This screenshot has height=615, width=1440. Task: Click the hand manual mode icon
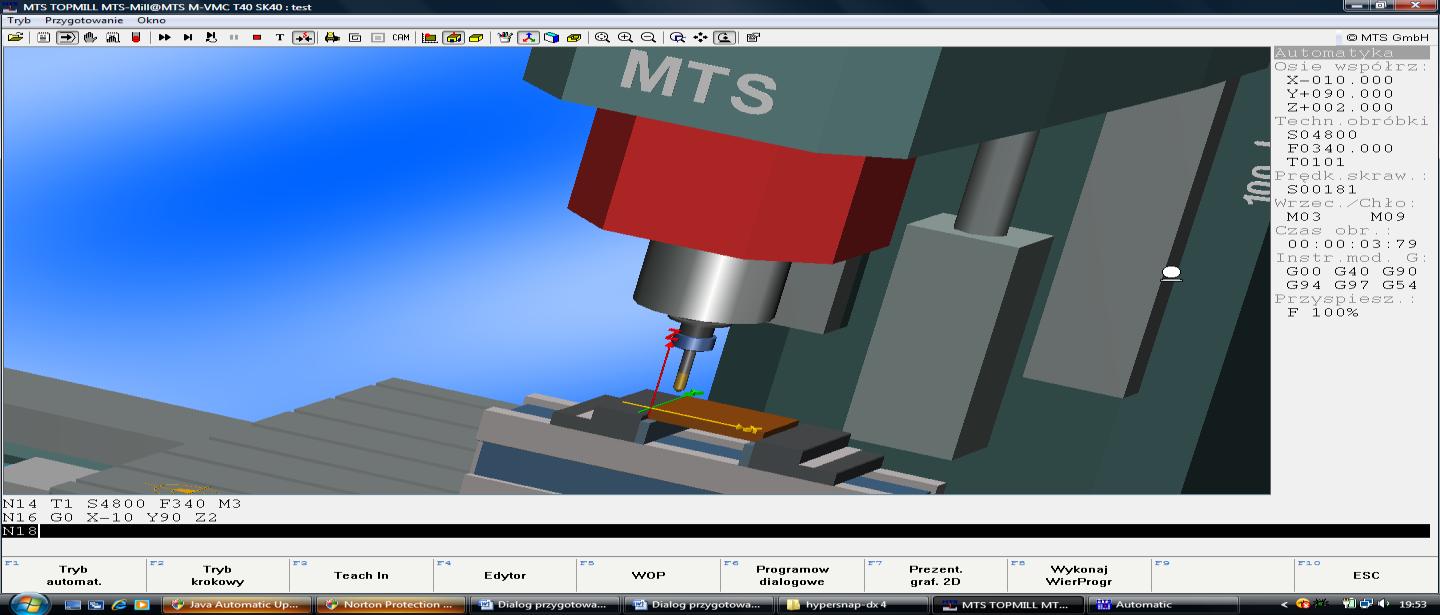pyautogui.click(x=90, y=37)
